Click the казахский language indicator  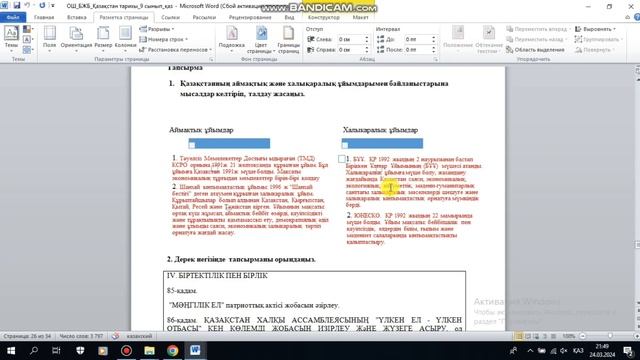click(139, 336)
